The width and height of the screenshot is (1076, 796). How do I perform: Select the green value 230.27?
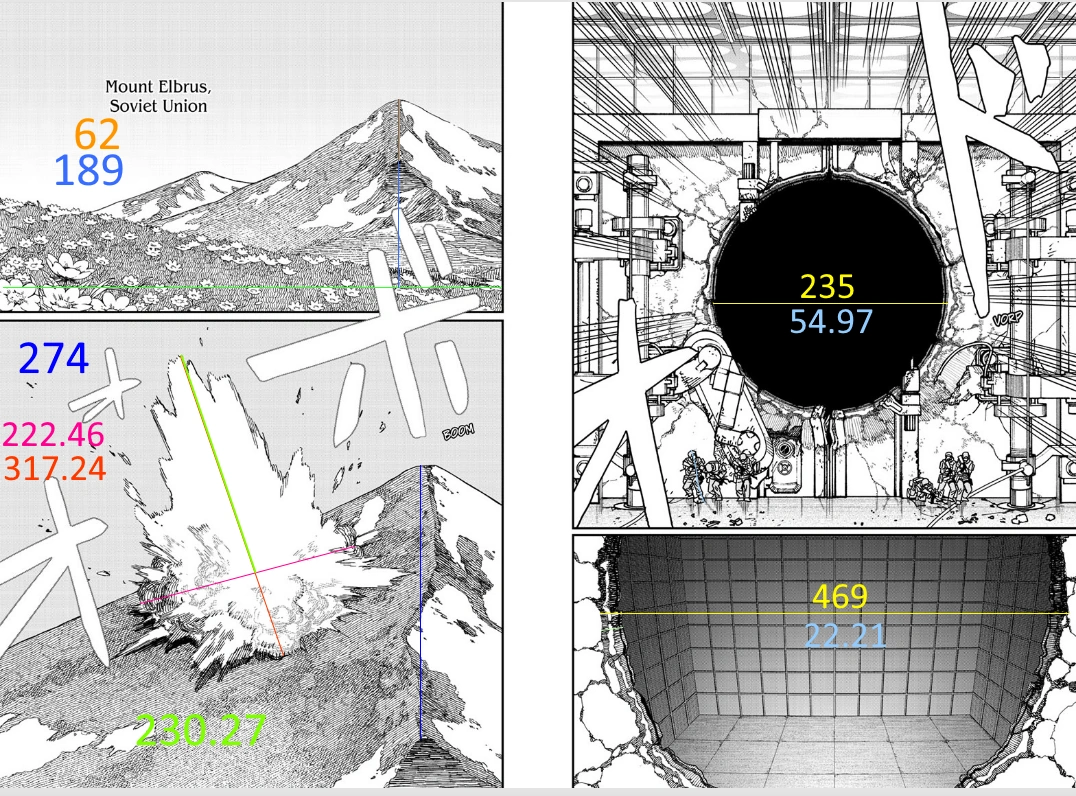(200, 730)
